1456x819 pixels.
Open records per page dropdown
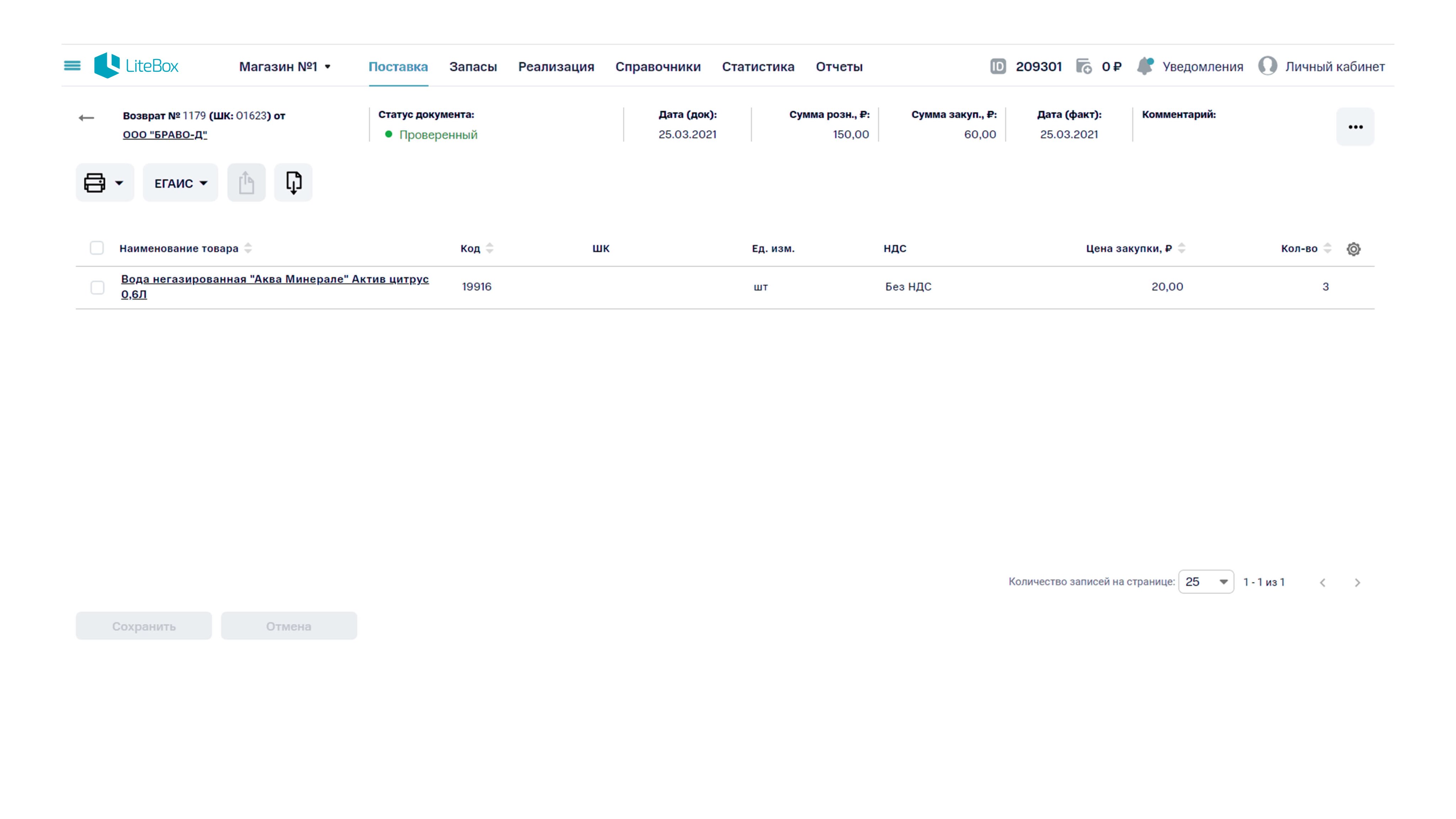click(1206, 582)
